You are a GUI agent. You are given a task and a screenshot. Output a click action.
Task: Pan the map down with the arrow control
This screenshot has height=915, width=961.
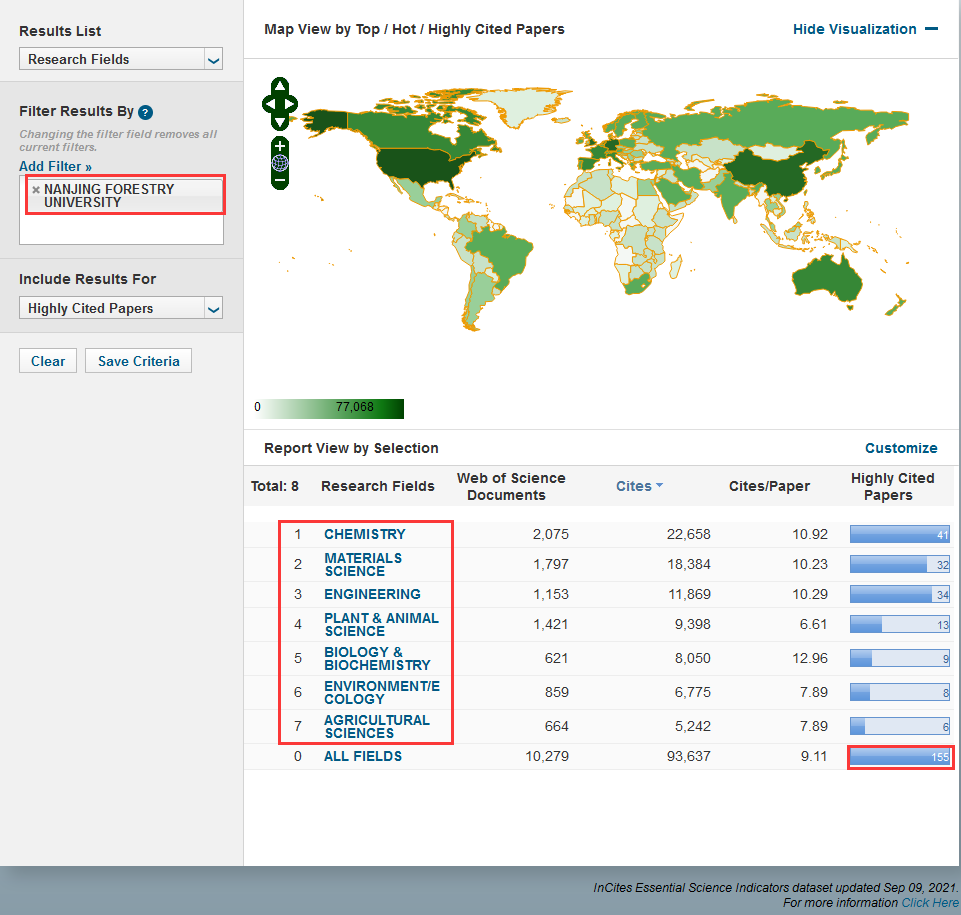click(279, 123)
